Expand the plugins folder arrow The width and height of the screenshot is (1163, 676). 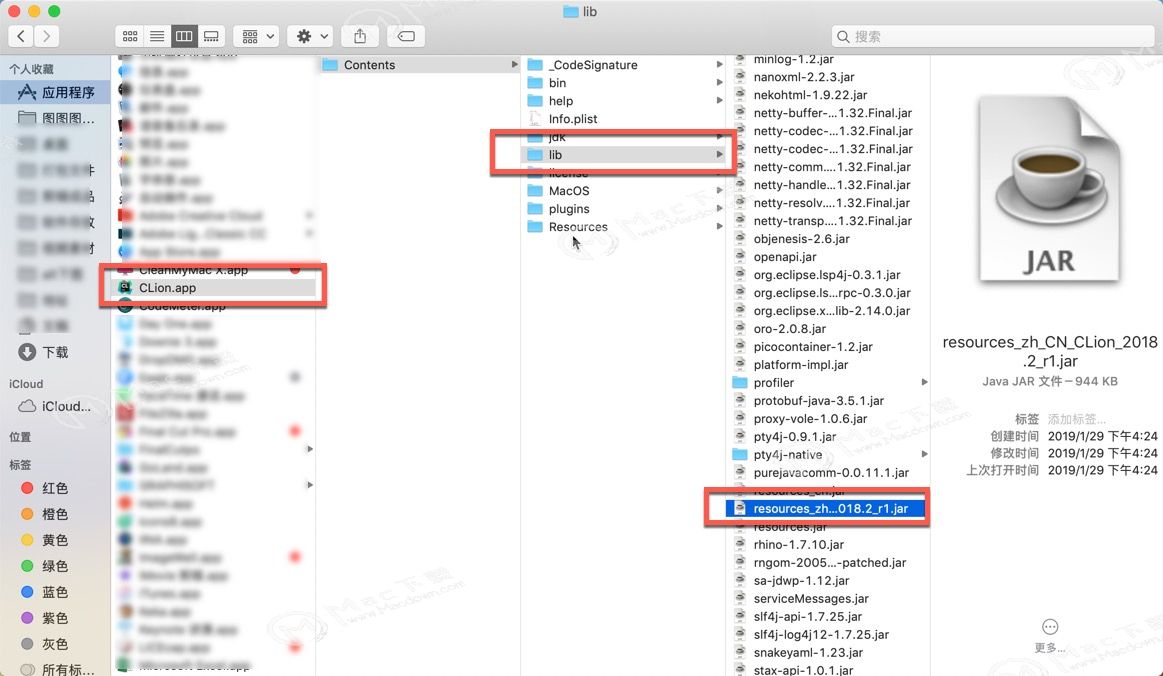[719, 209]
